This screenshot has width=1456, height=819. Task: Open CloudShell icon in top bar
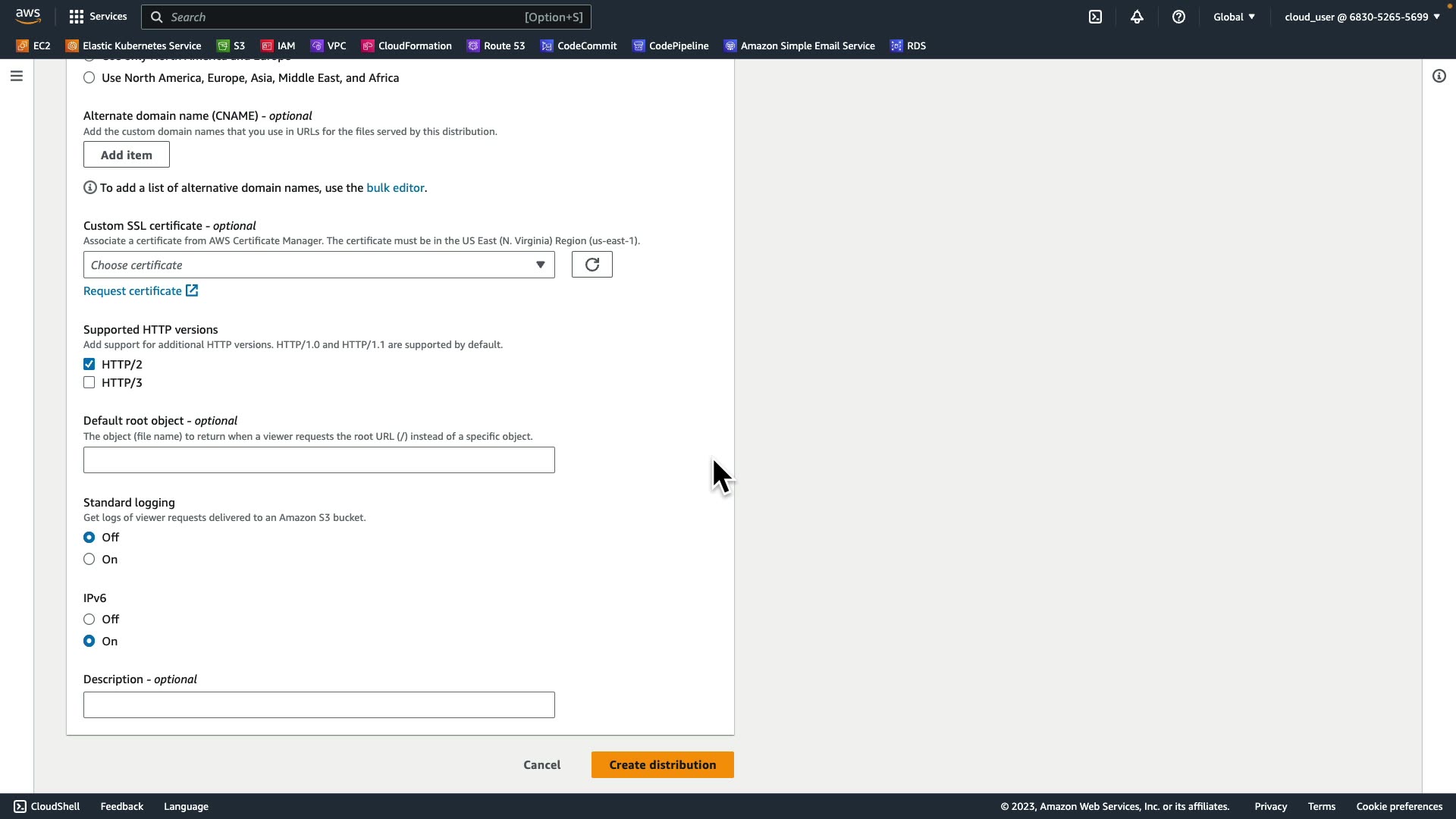(x=1095, y=17)
